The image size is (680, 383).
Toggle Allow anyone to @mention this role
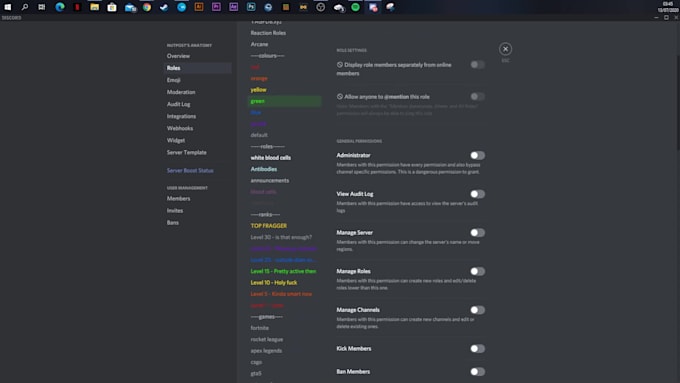(477, 96)
